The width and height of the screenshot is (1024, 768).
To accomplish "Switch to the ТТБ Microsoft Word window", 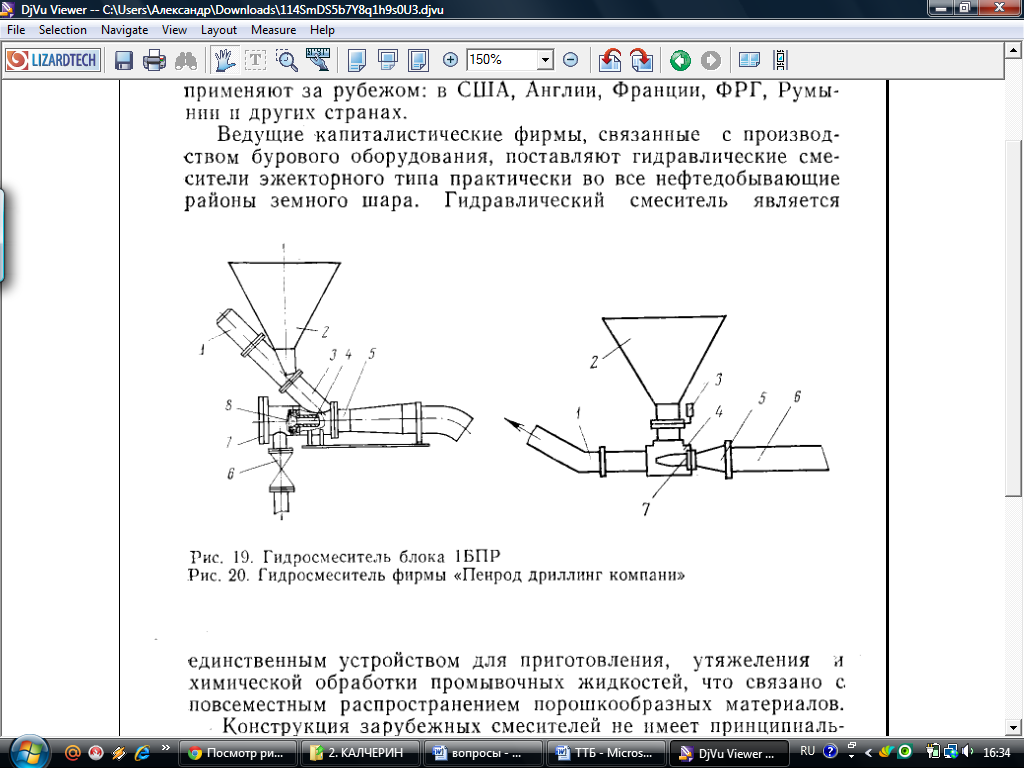I will pyautogui.click(x=606, y=753).
